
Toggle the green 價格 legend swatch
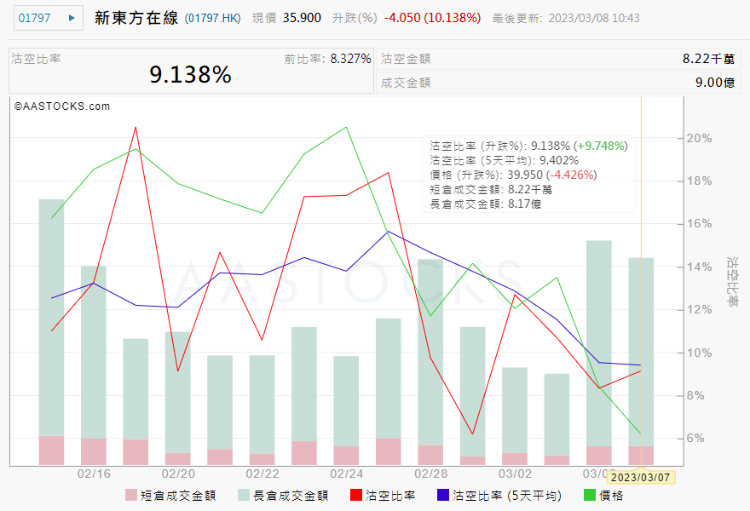(590, 495)
